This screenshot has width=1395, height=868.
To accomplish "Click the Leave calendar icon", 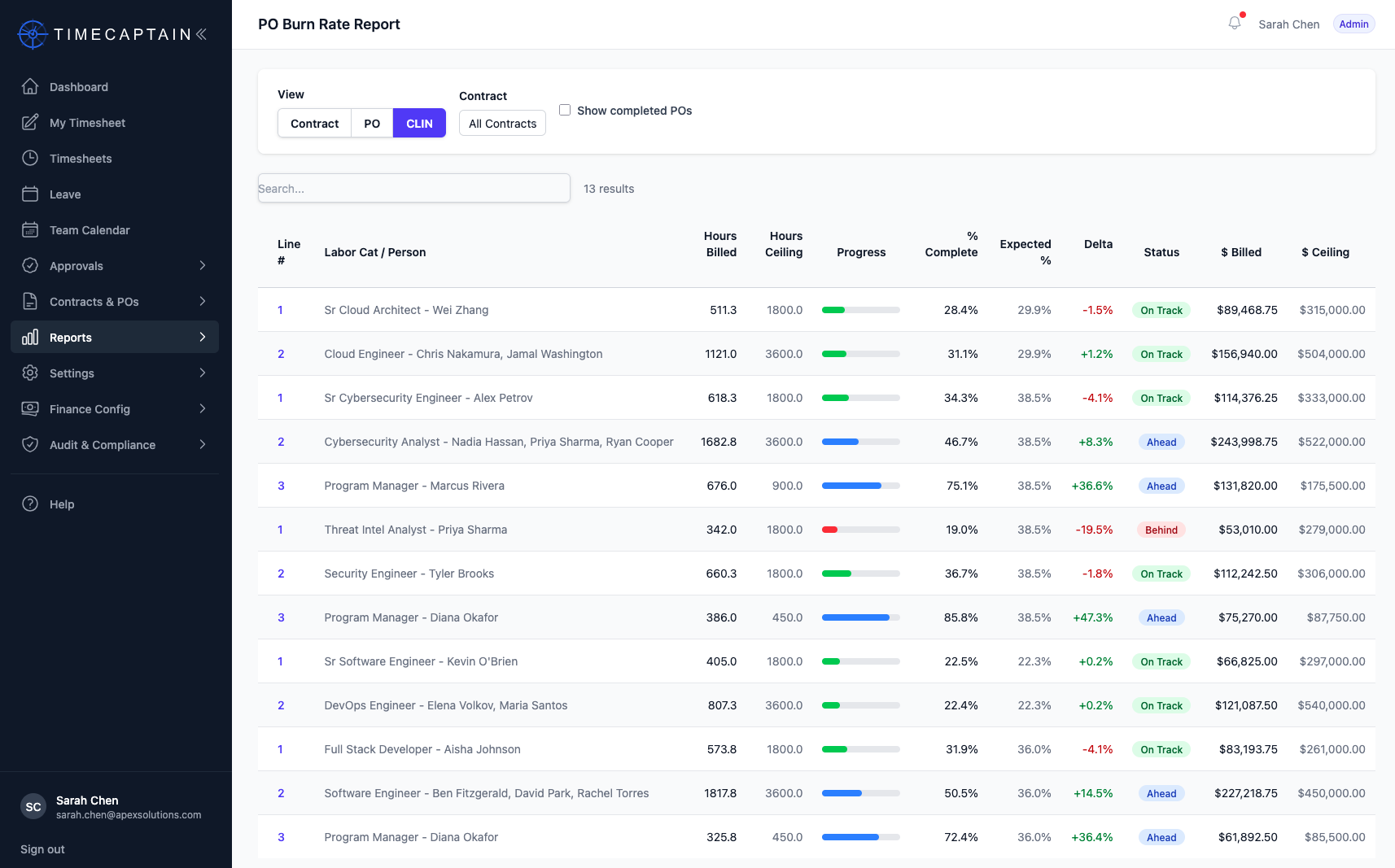I will click(x=30, y=194).
